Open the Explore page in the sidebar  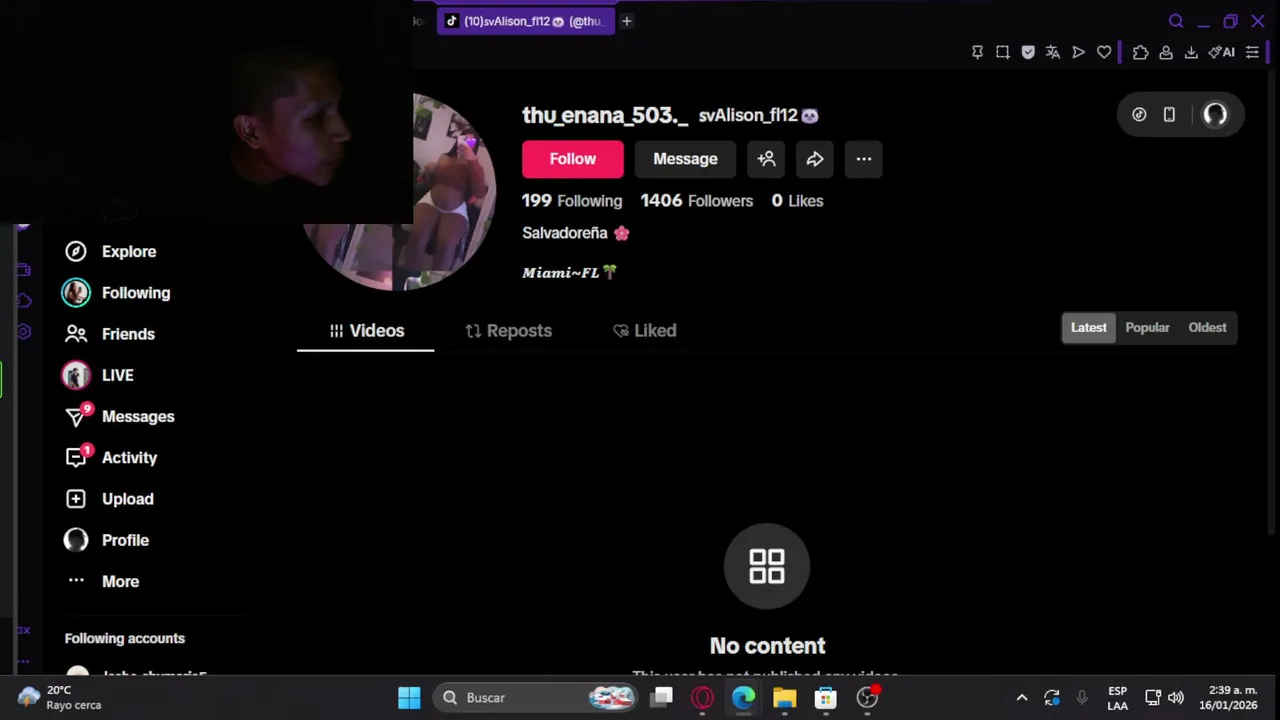pos(110,252)
